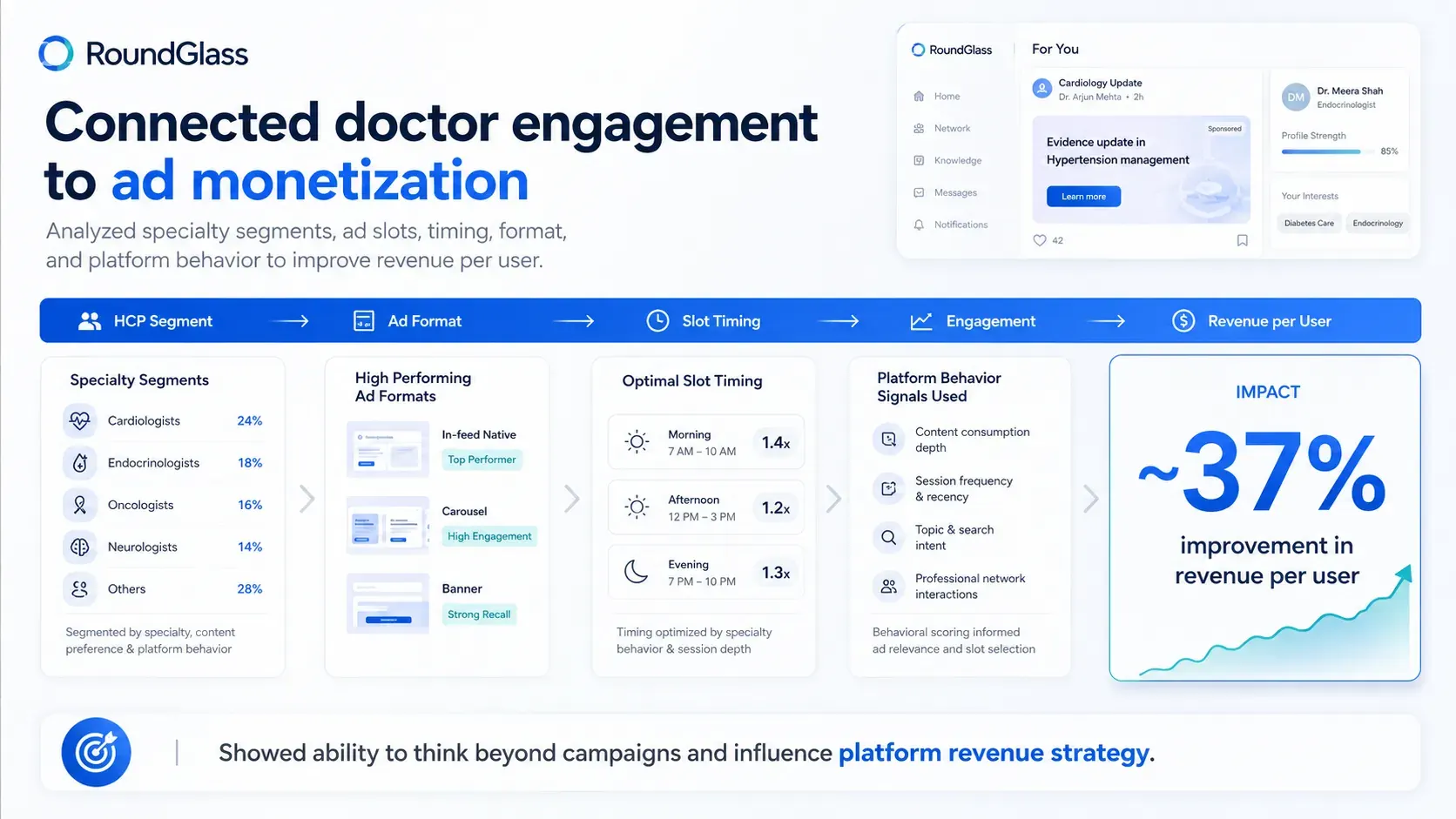This screenshot has width=1456, height=819.
Task: Click the Top Performer badge
Action: pos(482,460)
